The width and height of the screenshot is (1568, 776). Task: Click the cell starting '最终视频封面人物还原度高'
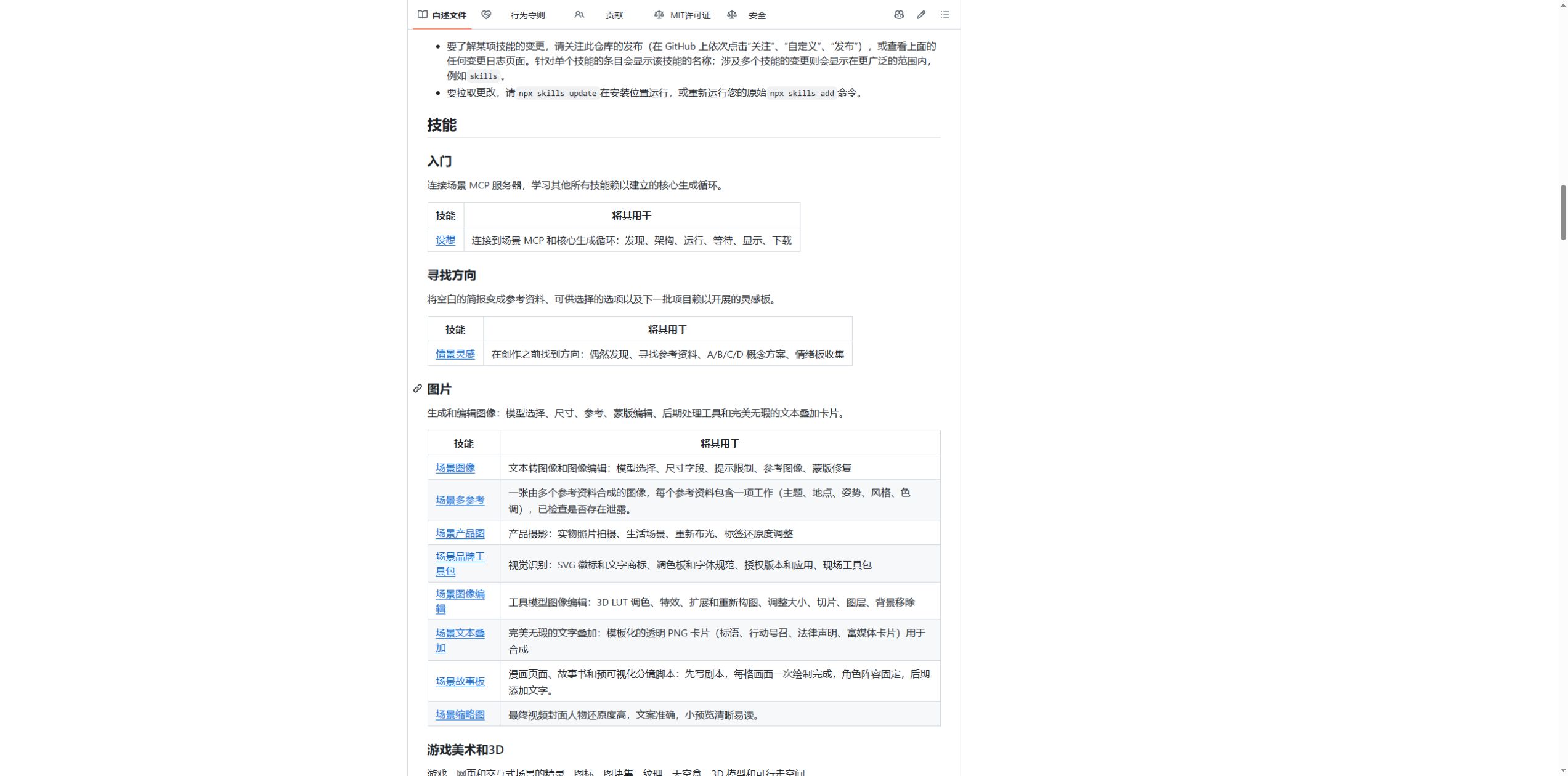720,714
